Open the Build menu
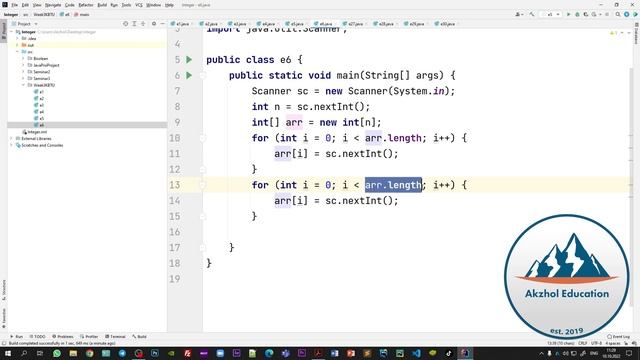 click(x=102, y=5)
